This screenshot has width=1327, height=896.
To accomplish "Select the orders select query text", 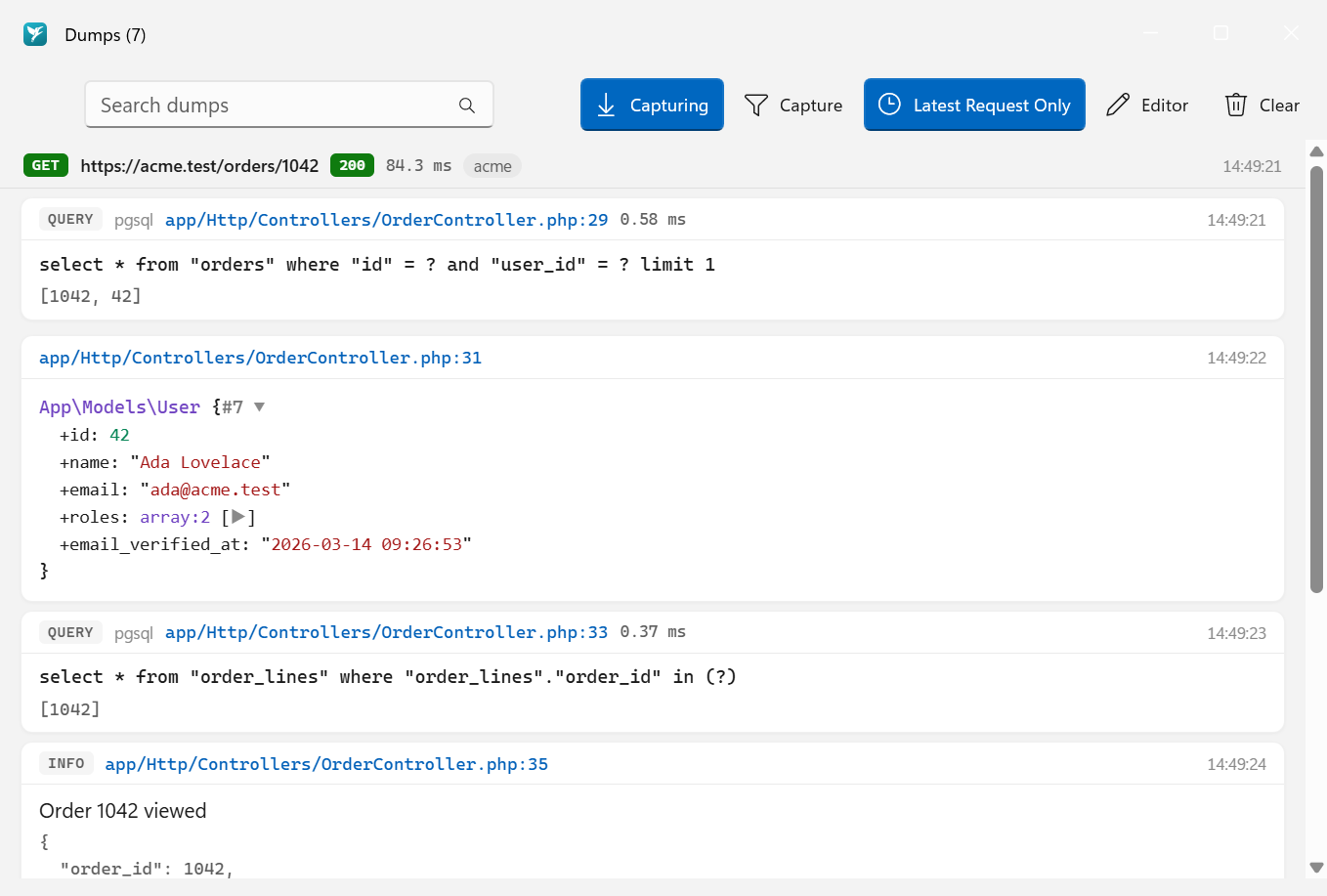I will pos(377,265).
